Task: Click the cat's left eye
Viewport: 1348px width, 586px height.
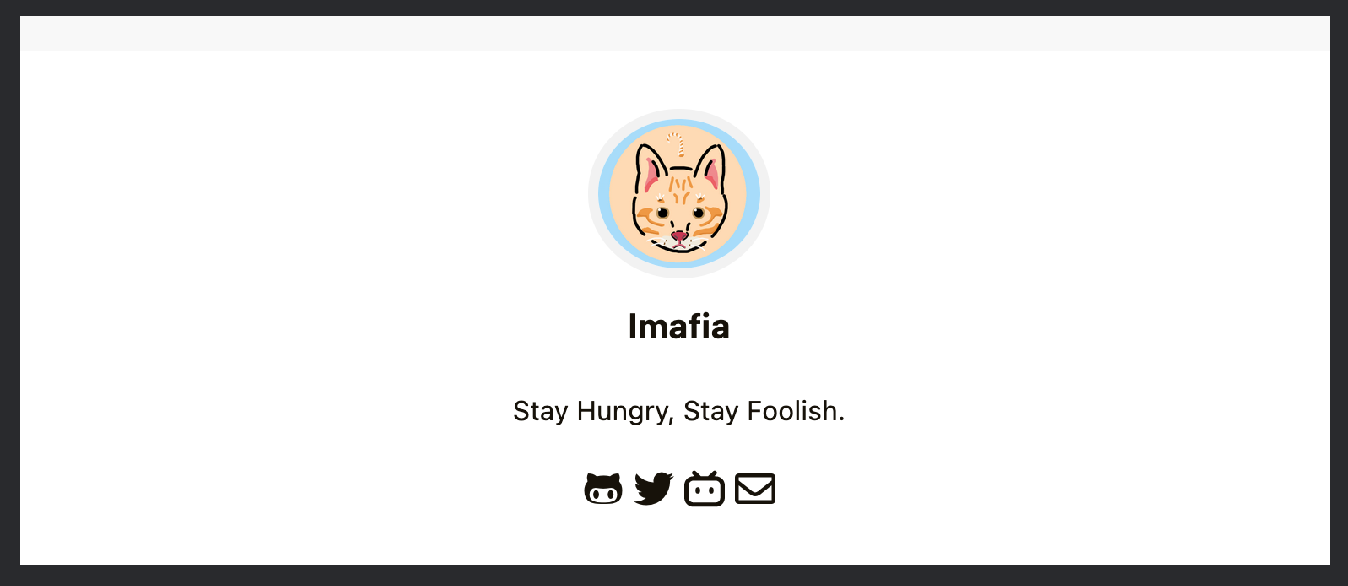Action: [662, 212]
